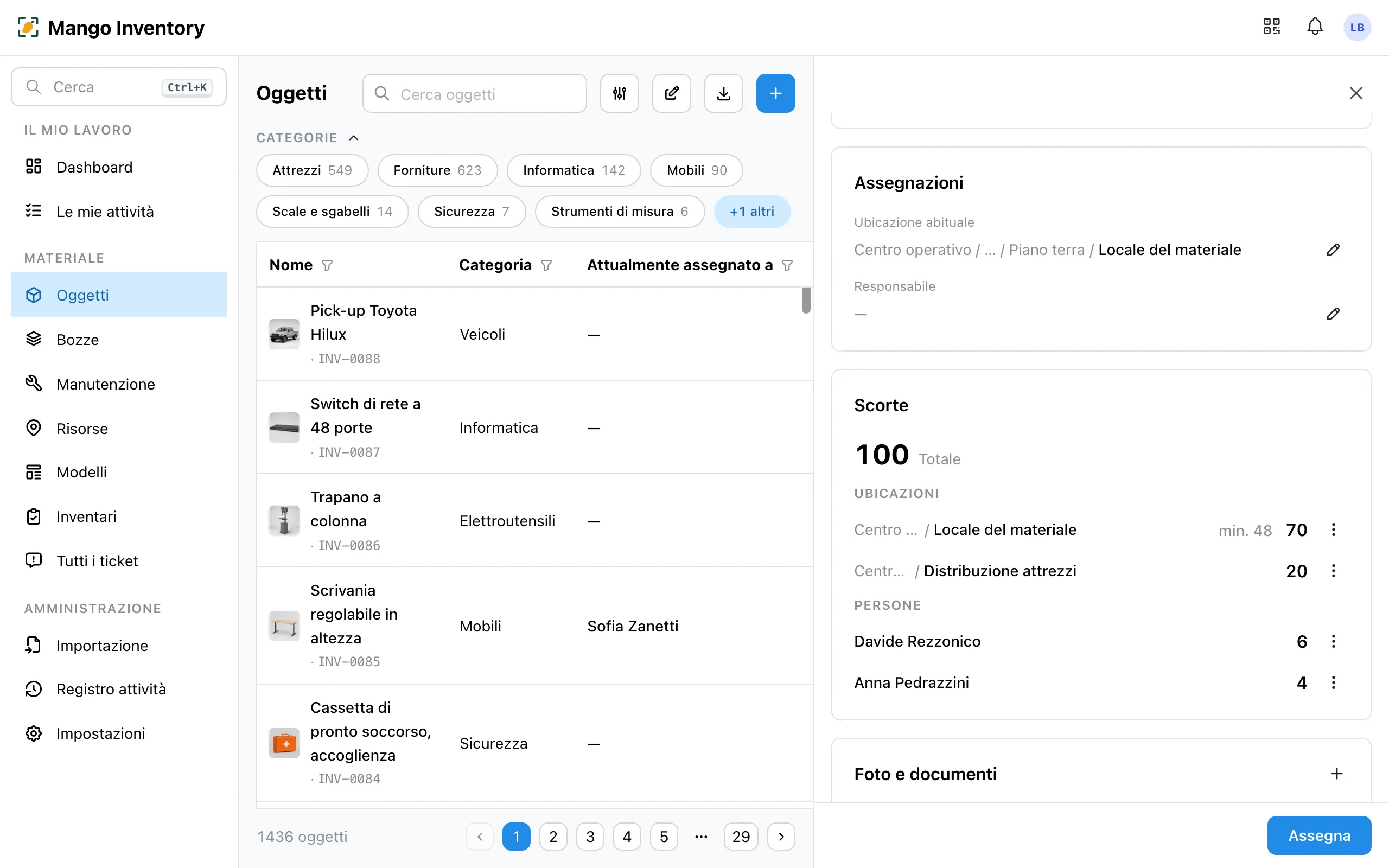Click the bulk edit pencil icon
The width and height of the screenshot is (1389, 868).
pyautogui.click(x=672, y=93)
